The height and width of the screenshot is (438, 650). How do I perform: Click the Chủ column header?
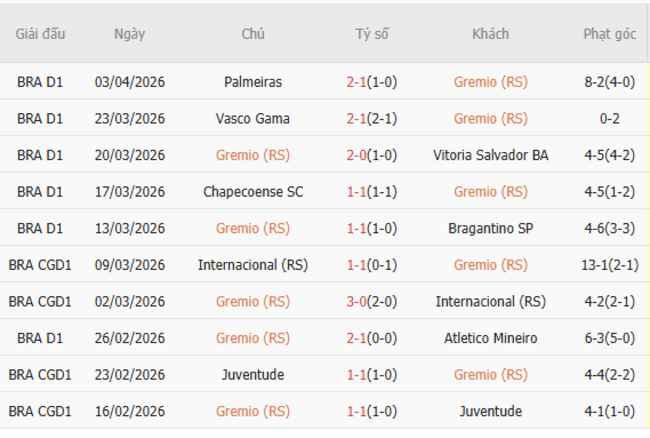(253, 34)
